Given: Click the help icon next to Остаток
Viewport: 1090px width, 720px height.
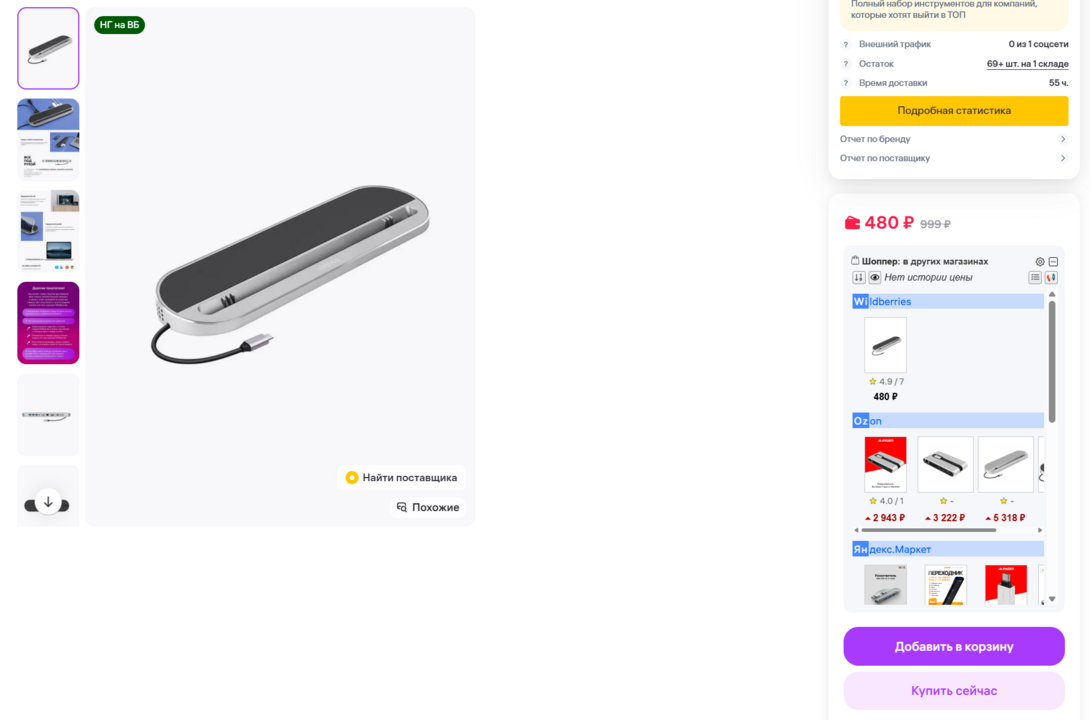Looking at the screenshot, I should point(844,63).
